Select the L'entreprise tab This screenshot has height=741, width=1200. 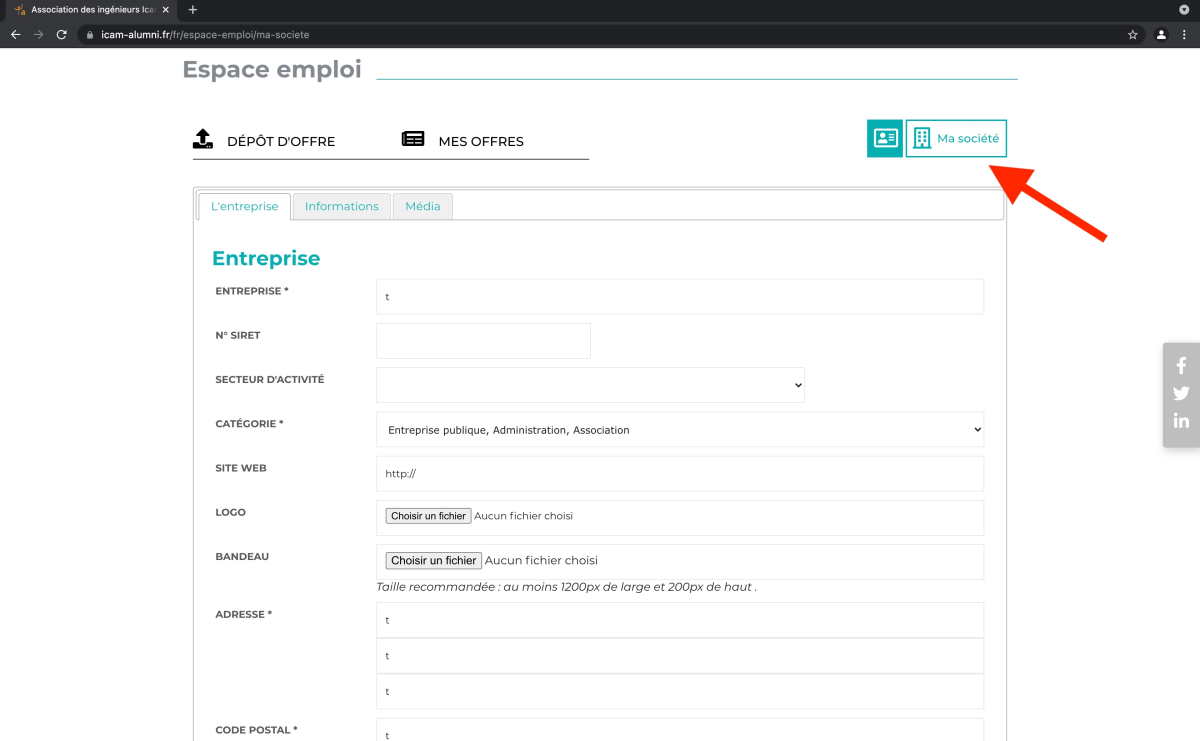click(245, 206)
